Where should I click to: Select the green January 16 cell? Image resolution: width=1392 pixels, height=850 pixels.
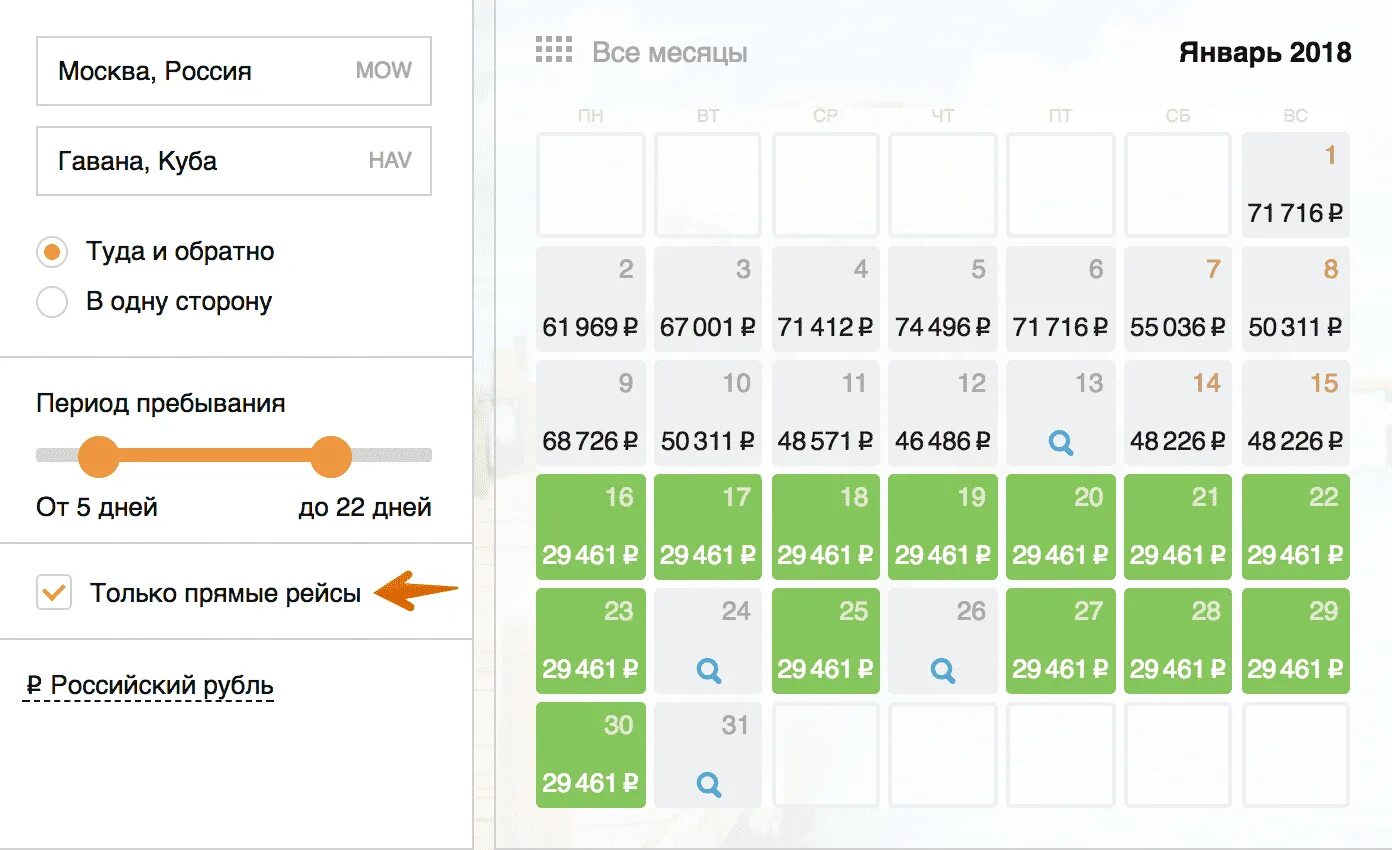(x=591, y=527)
